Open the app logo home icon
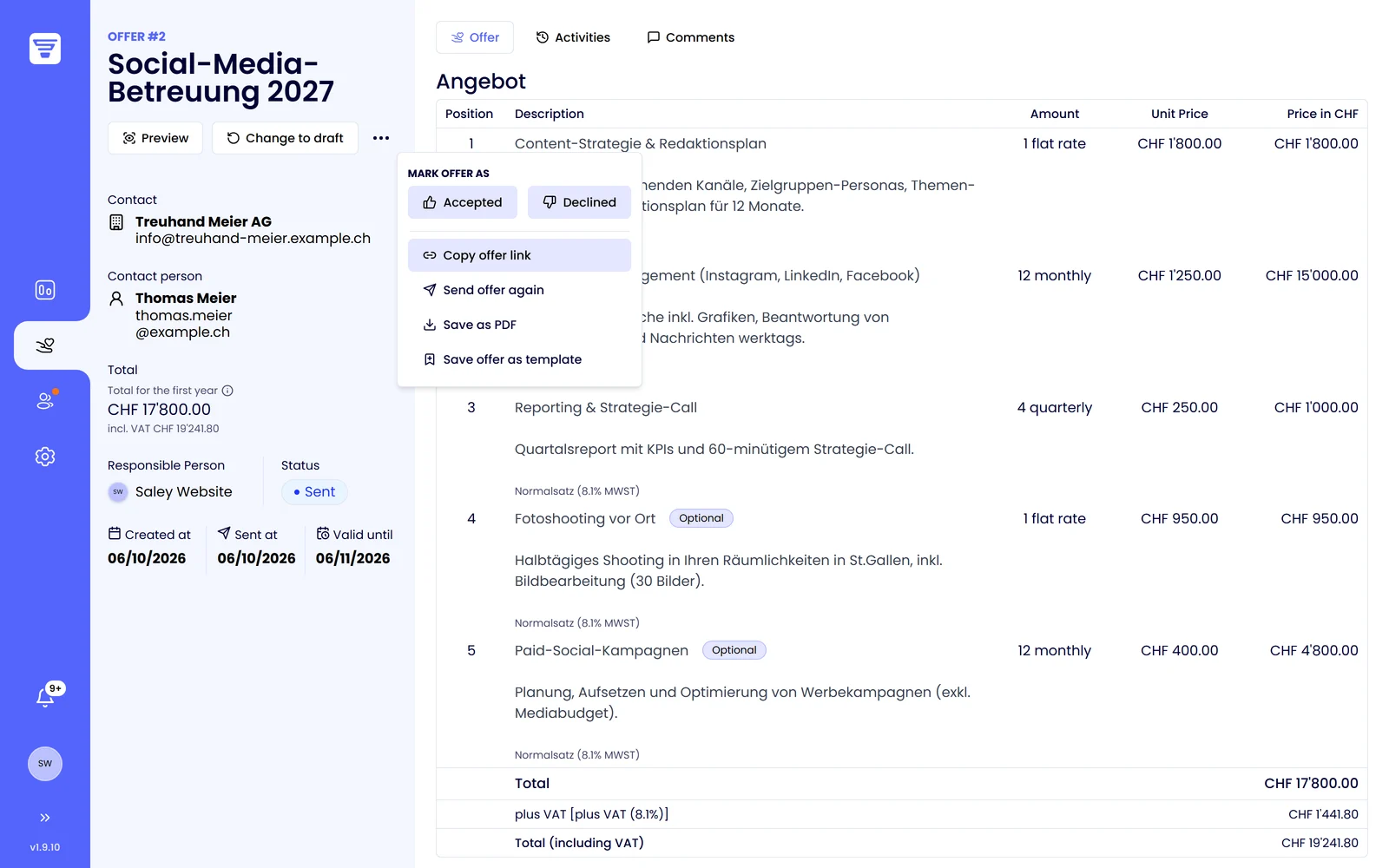 tap(45, 49)
